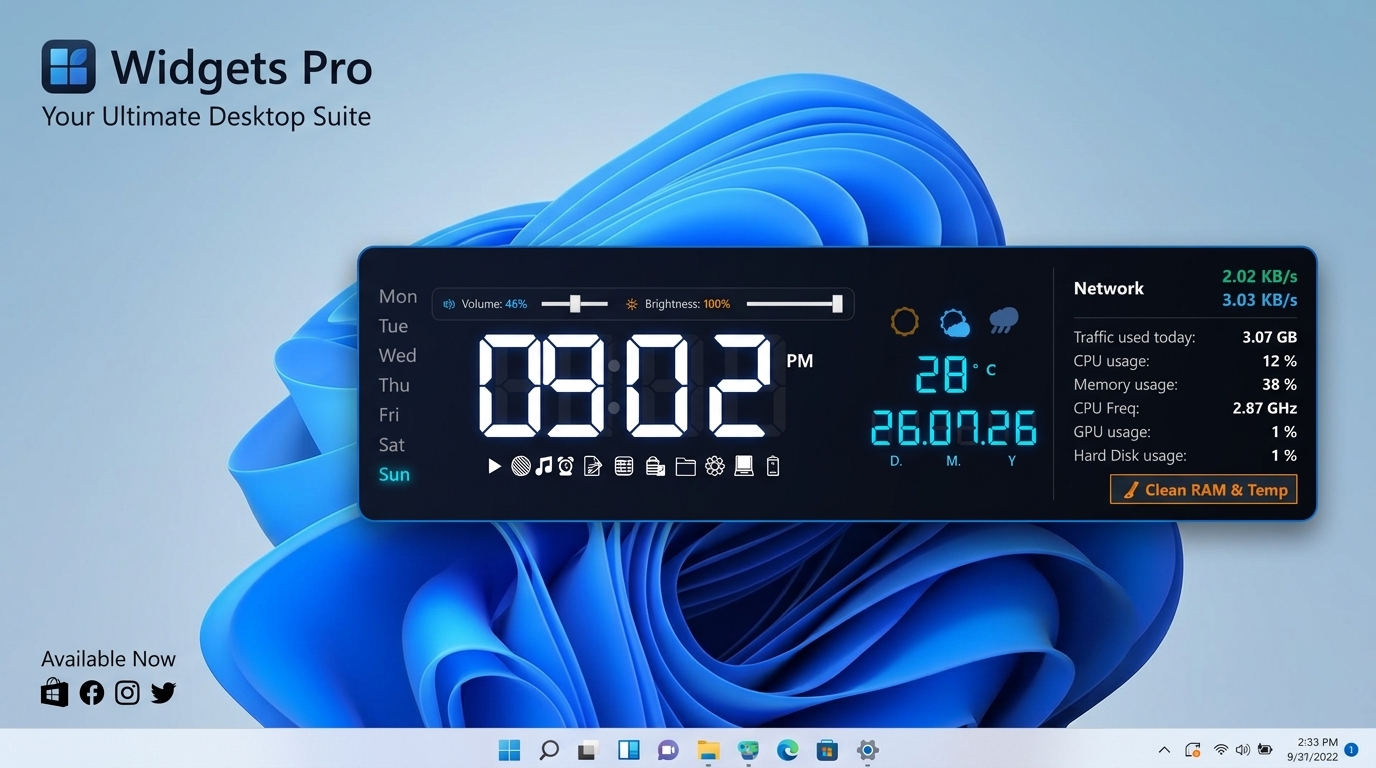Open taskbar Search magnifier

pyautogui.click(x=549, y=750)
